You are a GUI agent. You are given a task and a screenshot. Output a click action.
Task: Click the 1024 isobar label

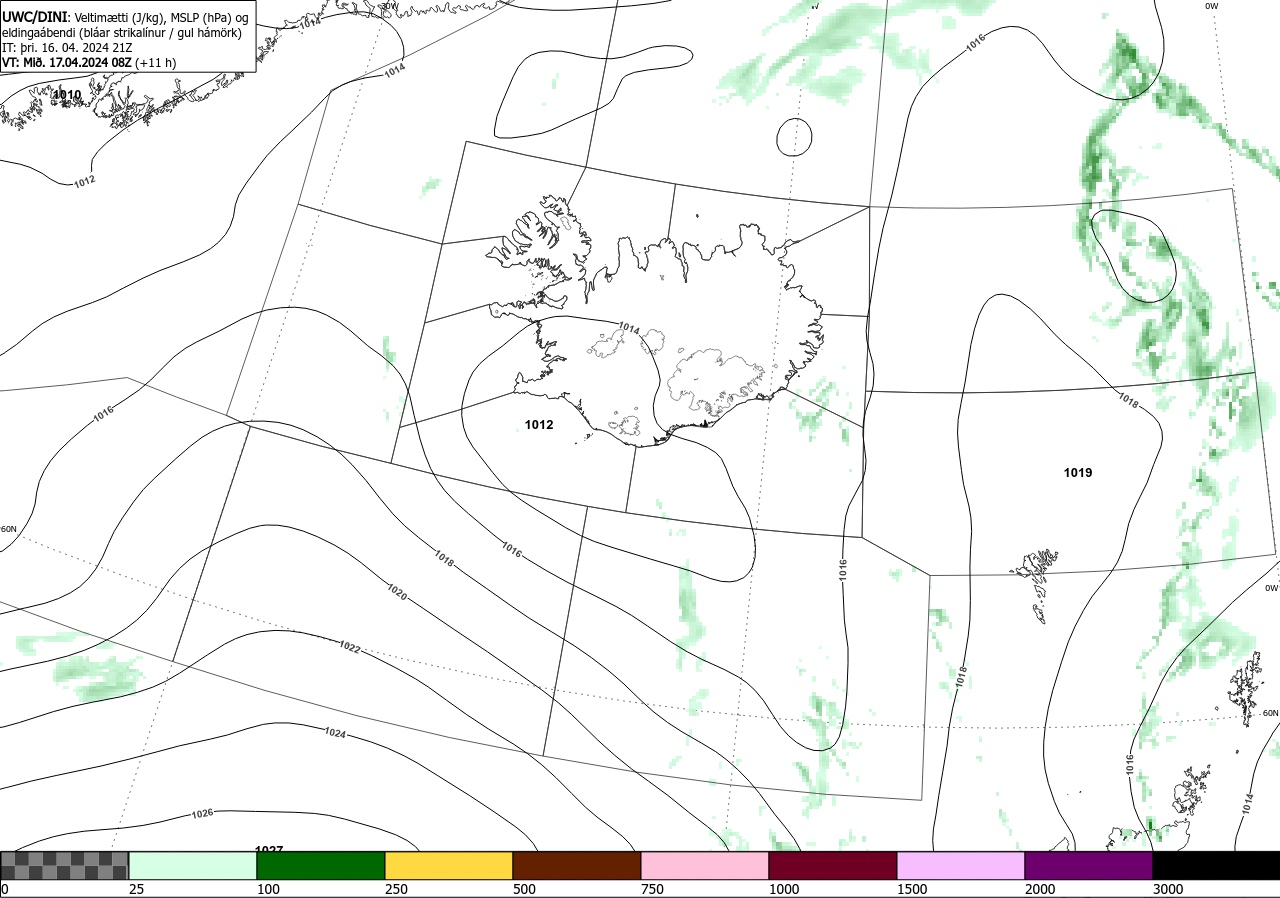pos(335,733)
